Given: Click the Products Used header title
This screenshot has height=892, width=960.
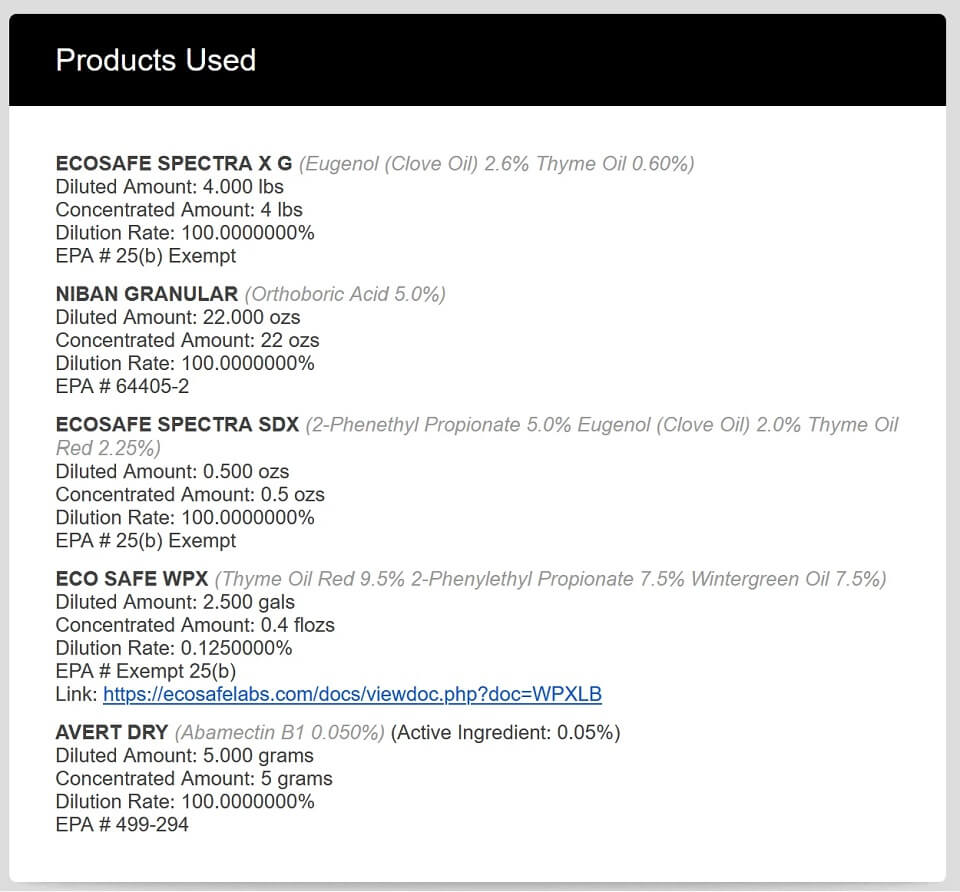Looking at the screenshot, I should point(156,60).
